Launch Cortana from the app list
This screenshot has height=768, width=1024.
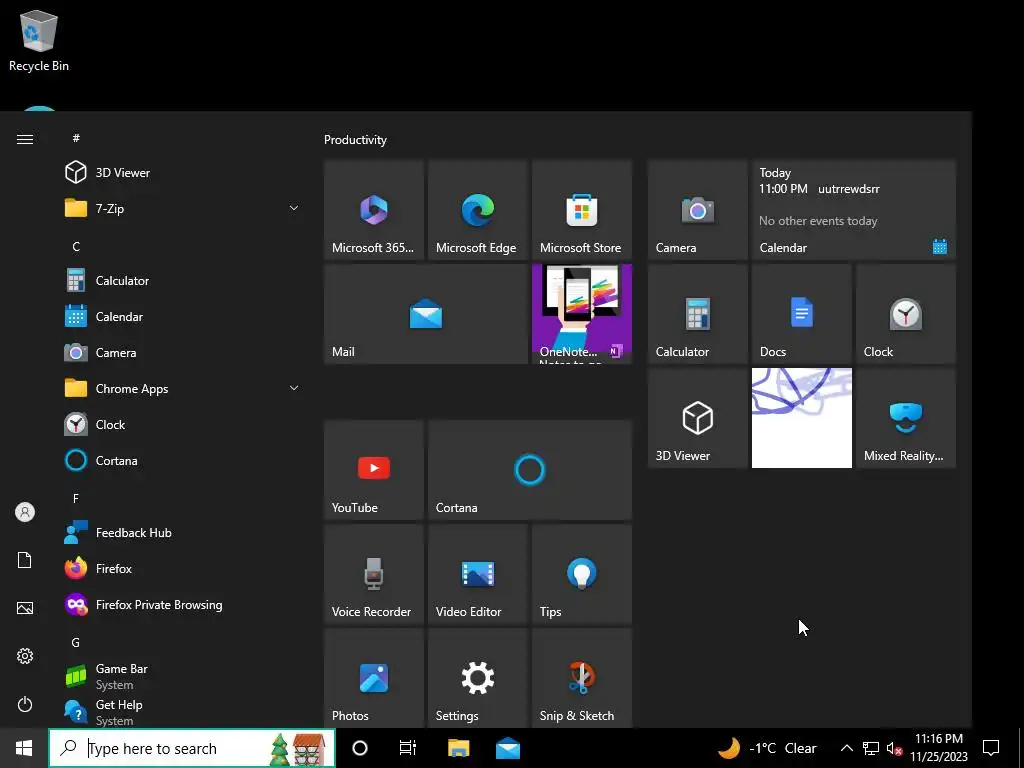click(x=183, y=460)
